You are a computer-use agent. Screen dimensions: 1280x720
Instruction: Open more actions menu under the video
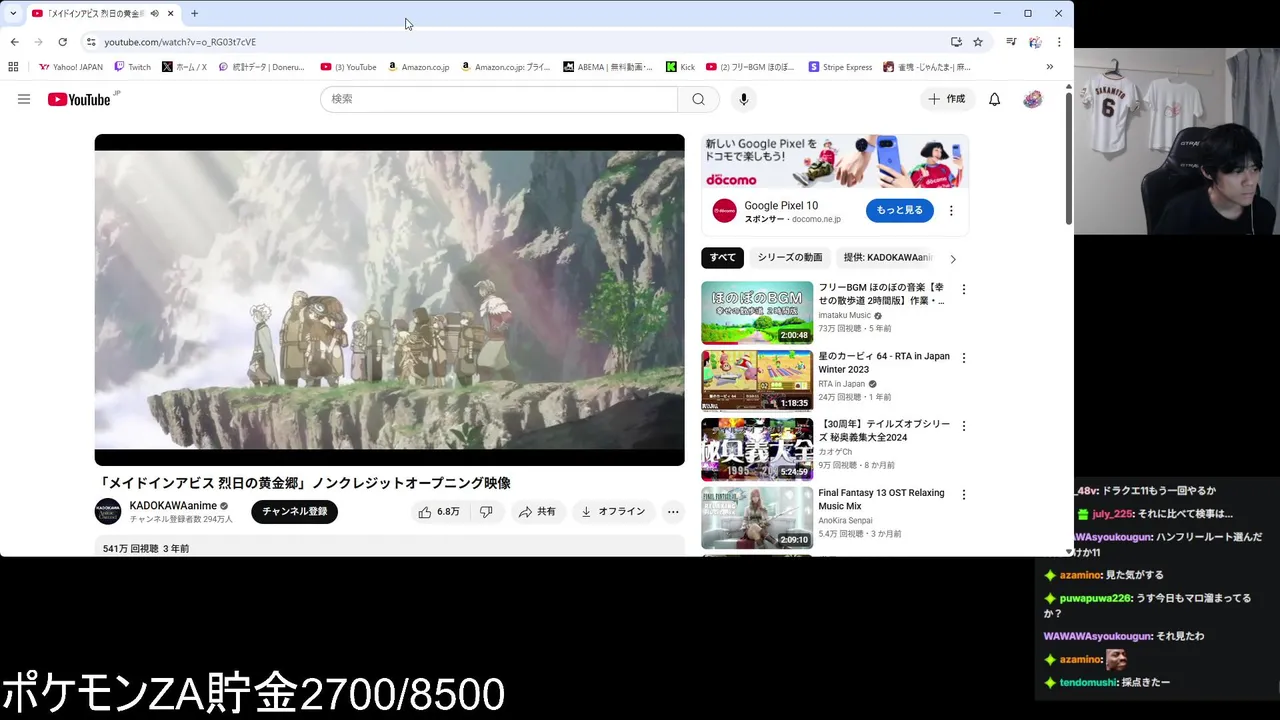(x=673, y=511)
